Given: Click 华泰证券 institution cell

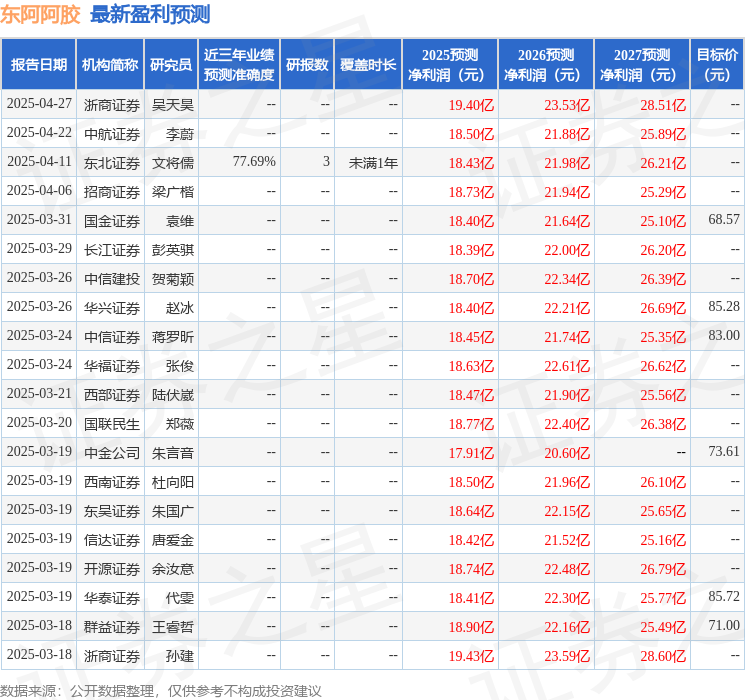Looking at the screenshot, I should point(112,598).
